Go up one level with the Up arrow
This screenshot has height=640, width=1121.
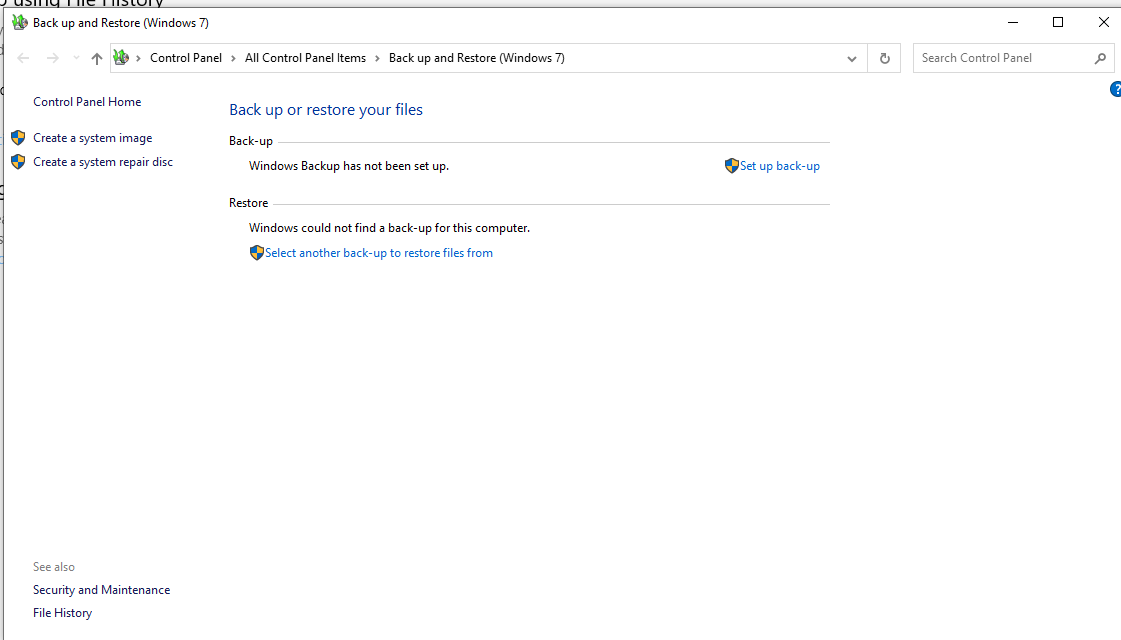(97, 59)
